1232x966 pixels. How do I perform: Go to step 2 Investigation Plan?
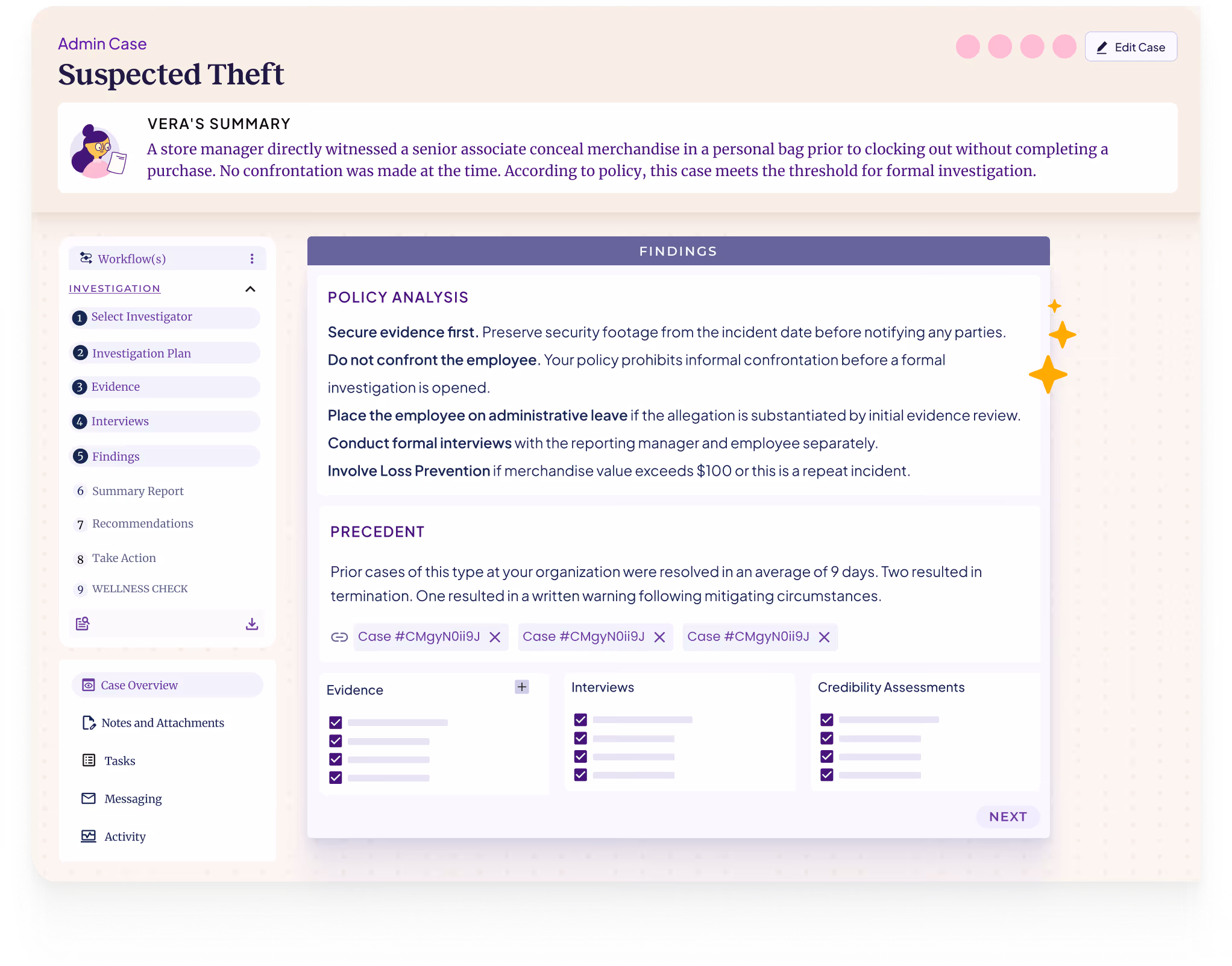[165, 353]
